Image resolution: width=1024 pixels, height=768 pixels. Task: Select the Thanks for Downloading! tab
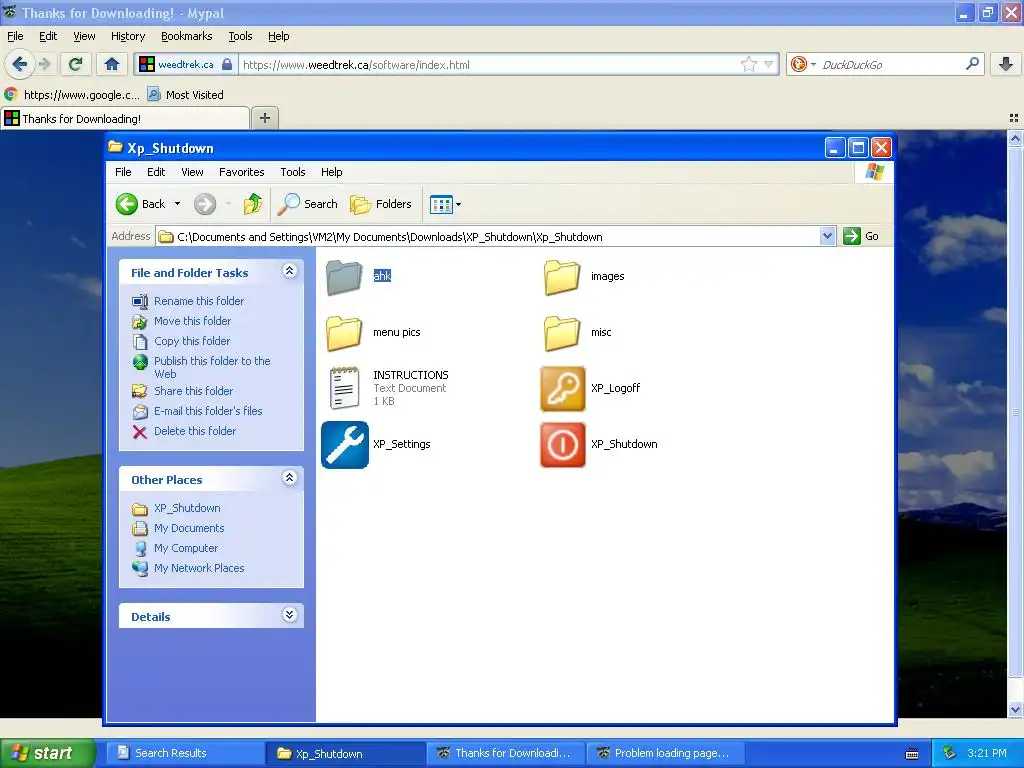[x=125, y=118]
